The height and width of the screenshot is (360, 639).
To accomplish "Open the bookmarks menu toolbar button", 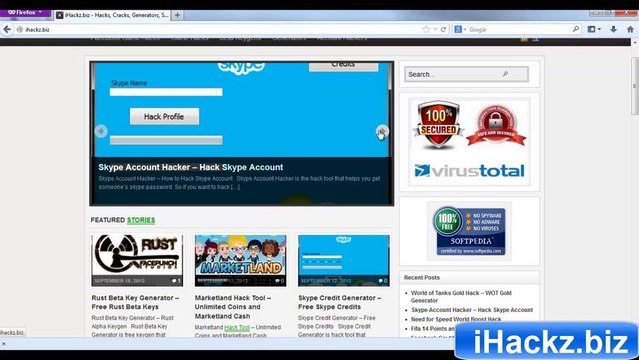I will pos(594,29).
